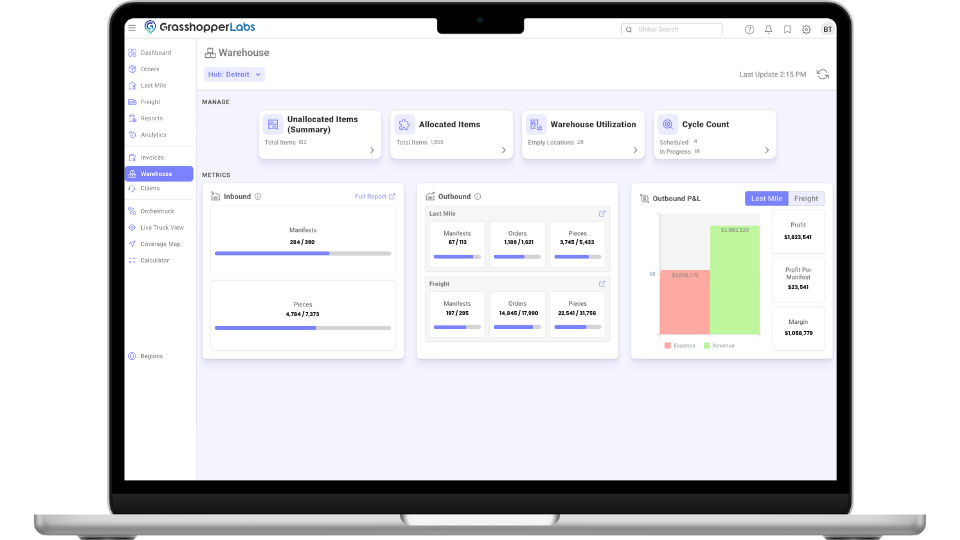Click the Inbound Pieces progress bar
960x540 pixels.
pos(303,328)
